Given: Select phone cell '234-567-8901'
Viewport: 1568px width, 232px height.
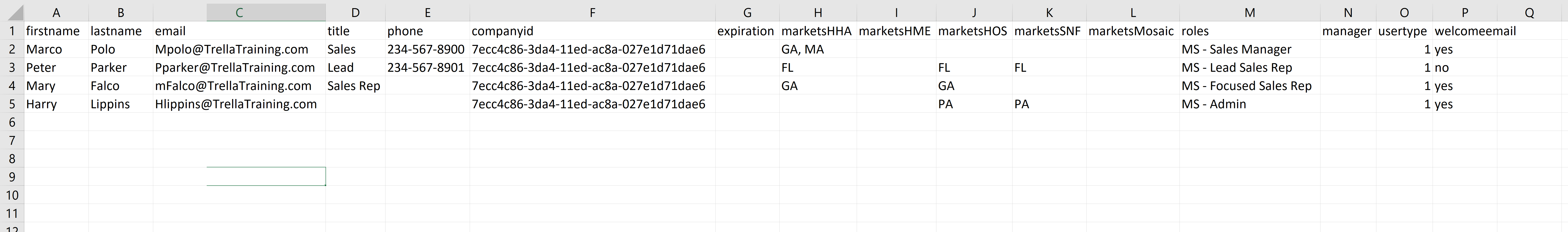Looking at the screenshot, I should point(428,68).
